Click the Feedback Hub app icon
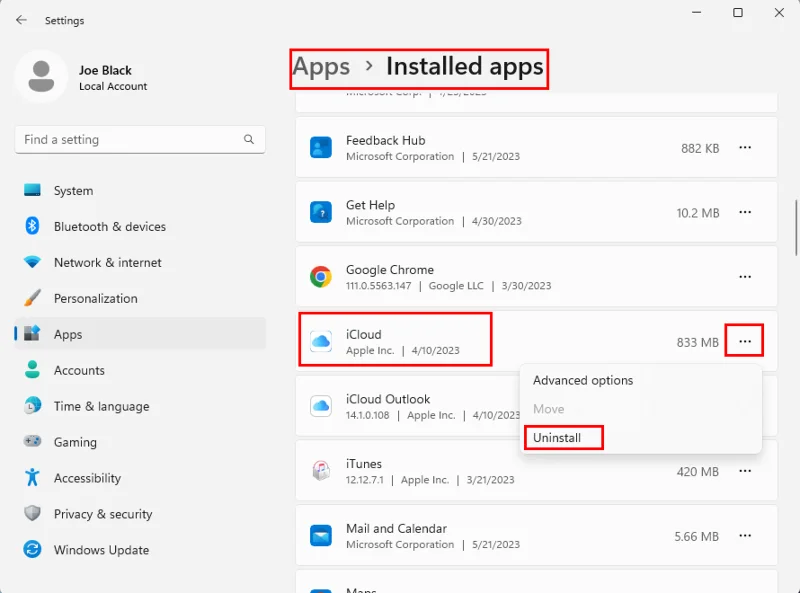Viewport: 800px width, 593px height. coord(321,147)
